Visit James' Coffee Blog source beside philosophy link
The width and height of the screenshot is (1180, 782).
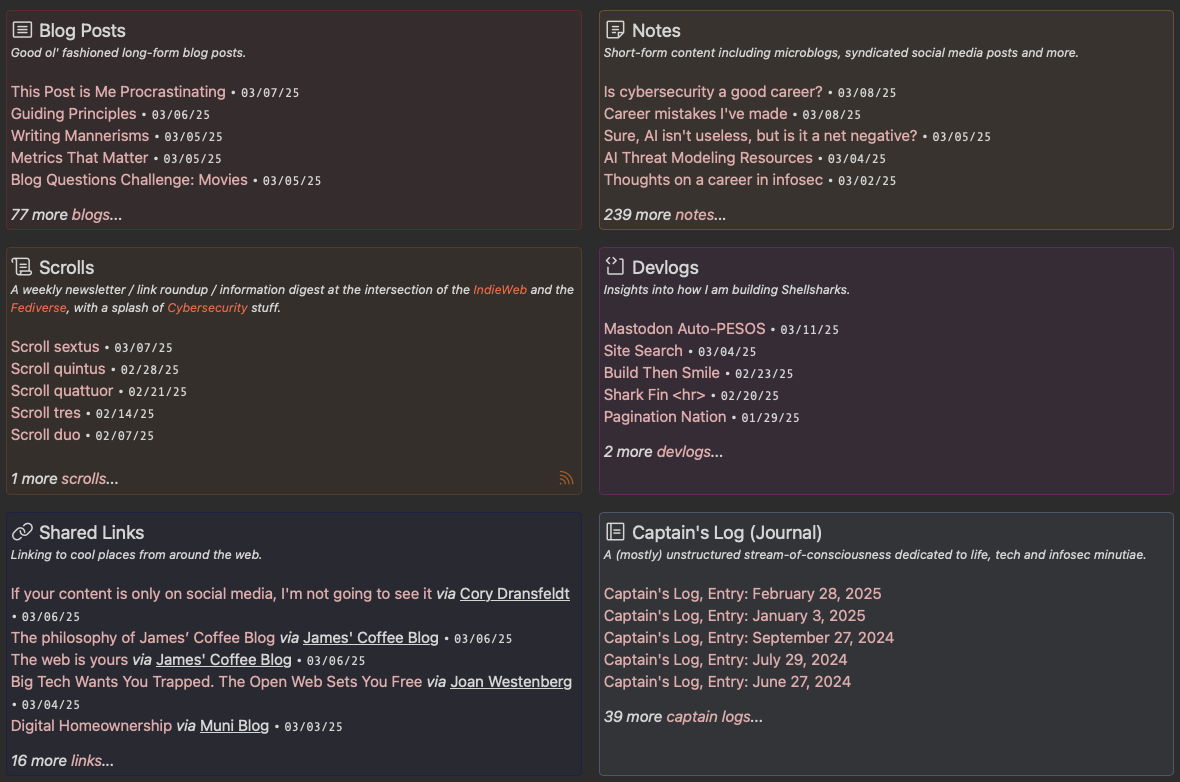[x=370, y=638]
